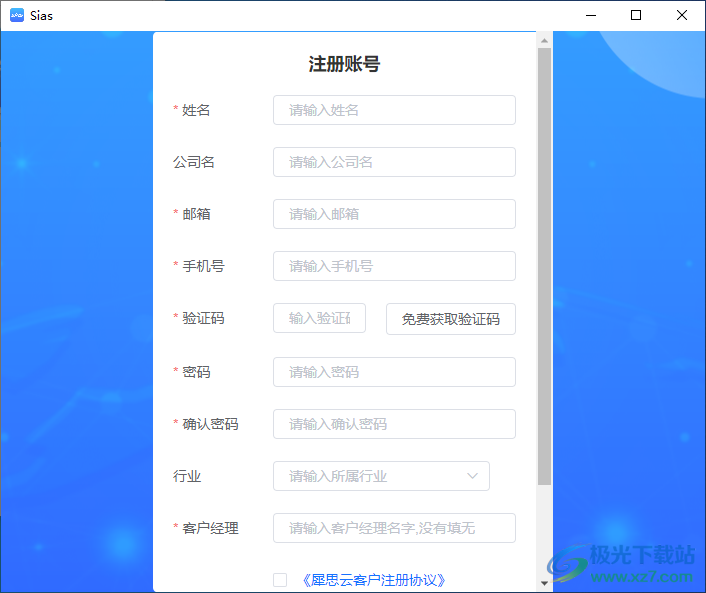Image resolution: width=706 pixels, height=593 pixels.
Task: Maximize the Sias window
Action: (x=636, y=15)
